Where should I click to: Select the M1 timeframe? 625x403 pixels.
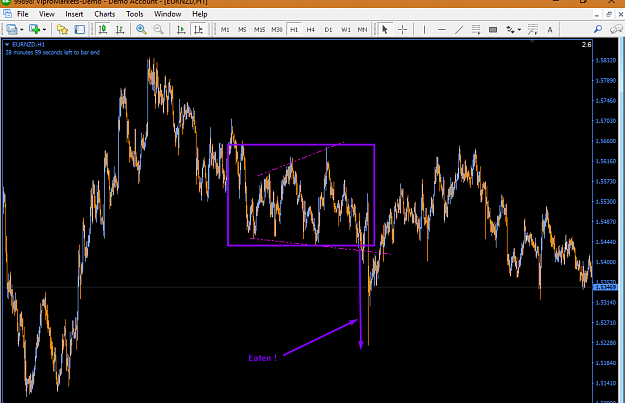pyautogui.click(x=225, y=29)
